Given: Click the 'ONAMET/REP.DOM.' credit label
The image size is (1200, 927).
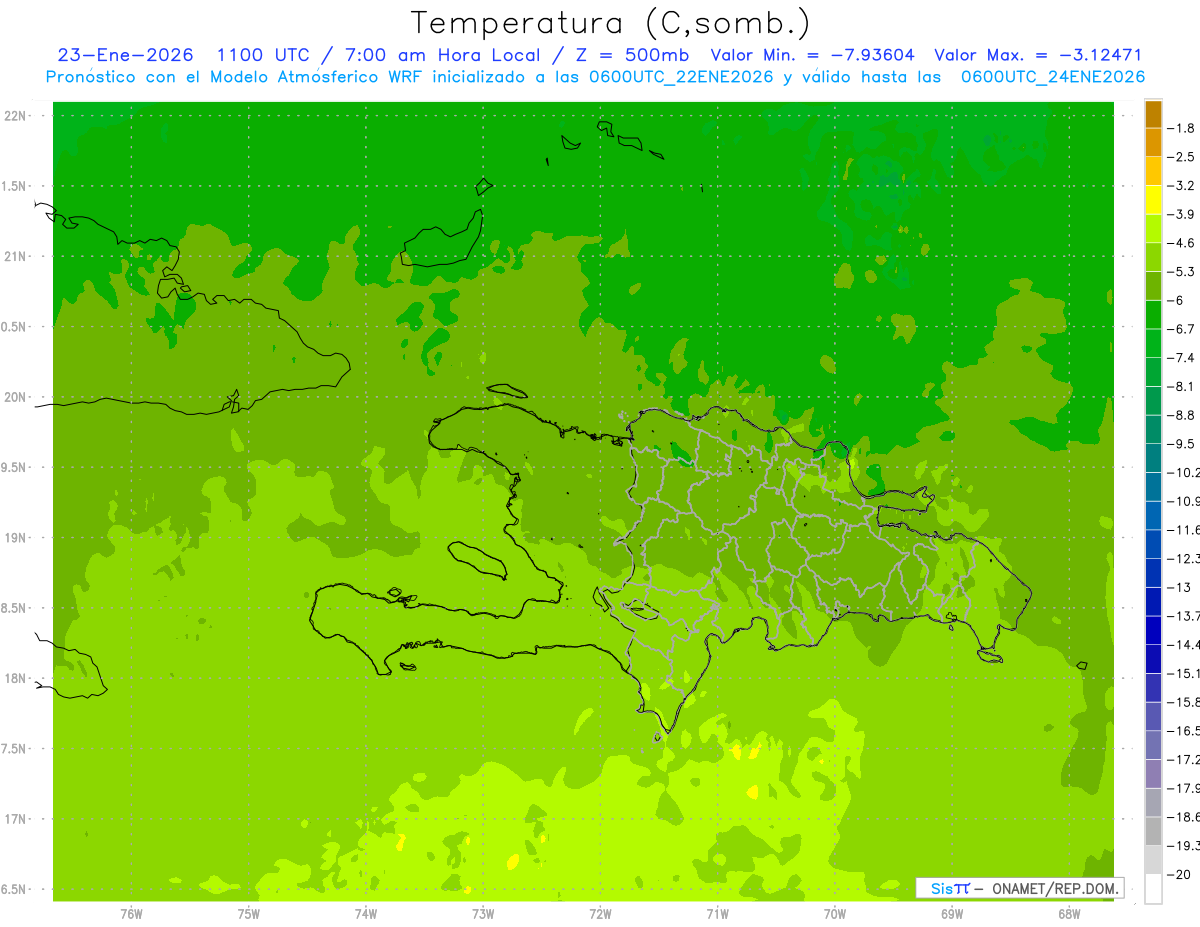Looking at the screenshot, I should pos(1053,888).
